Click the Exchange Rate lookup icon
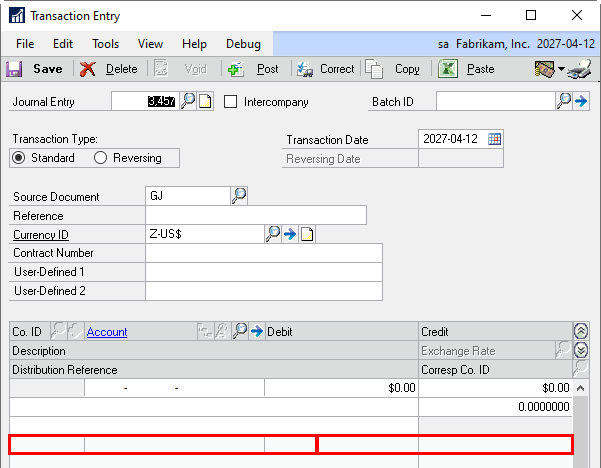 [x=563, y=350]
